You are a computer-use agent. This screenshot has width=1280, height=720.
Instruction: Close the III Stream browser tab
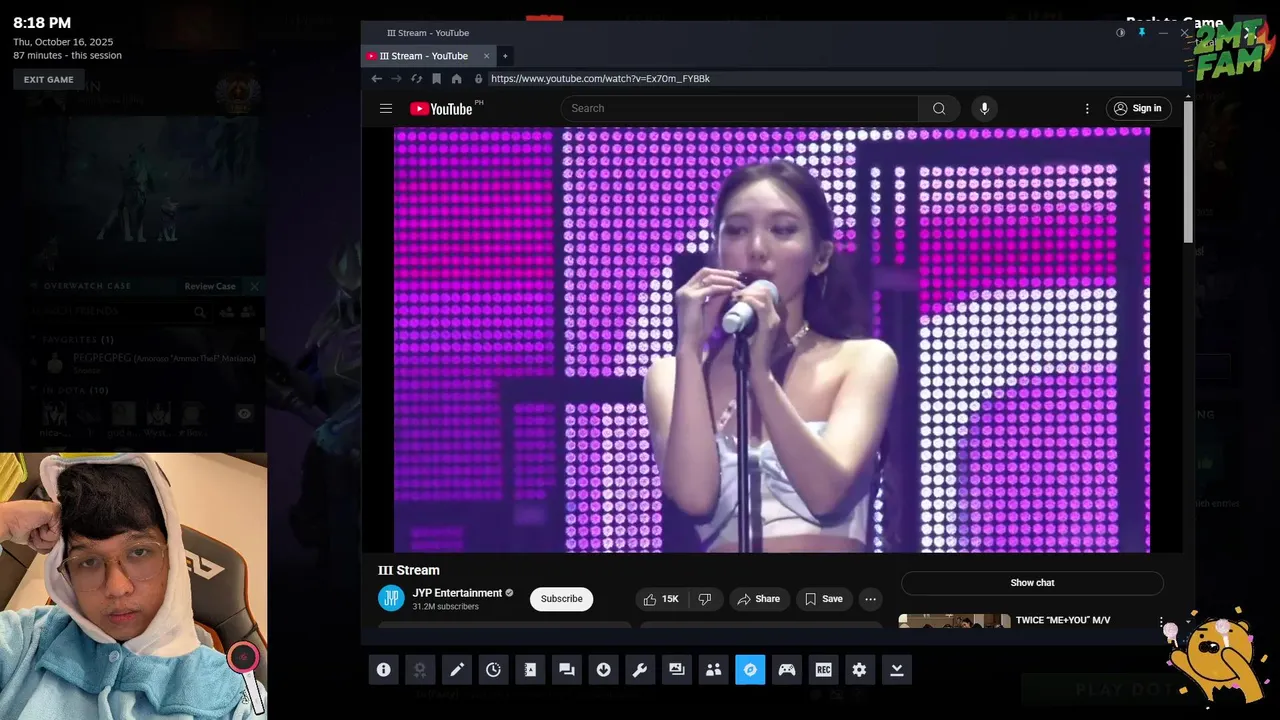click(487, 56)
